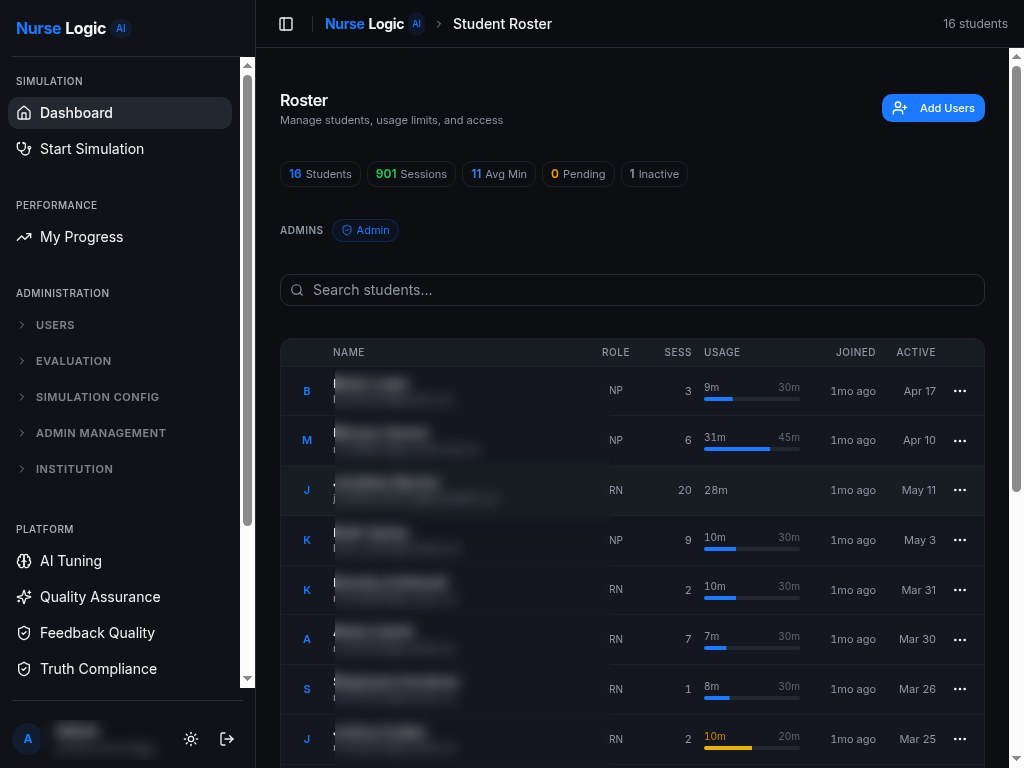Open row actions for Mar 26 student

click(959, 689)
